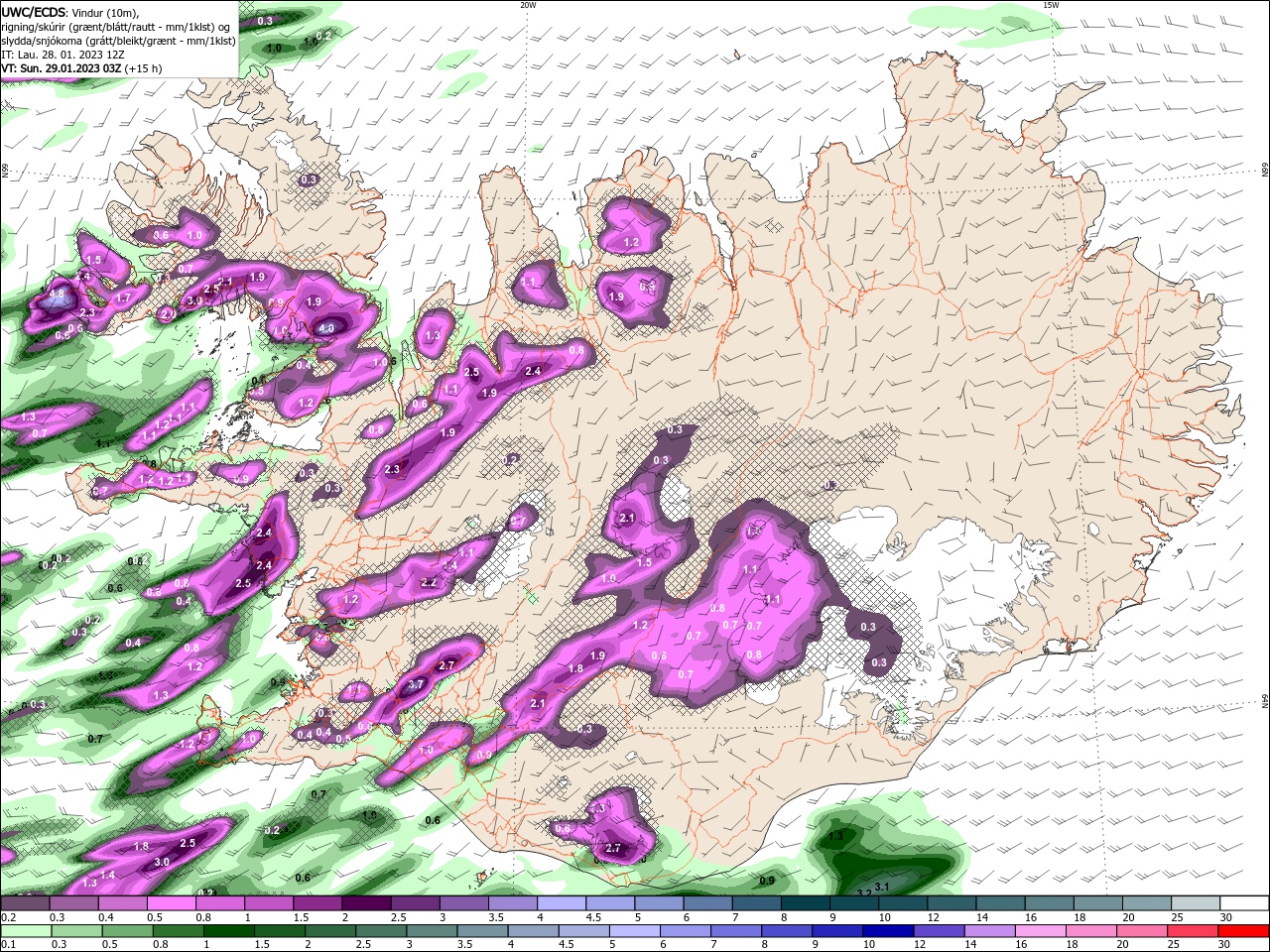Select the light purple rain swatch labeled 14

[991, 931]
